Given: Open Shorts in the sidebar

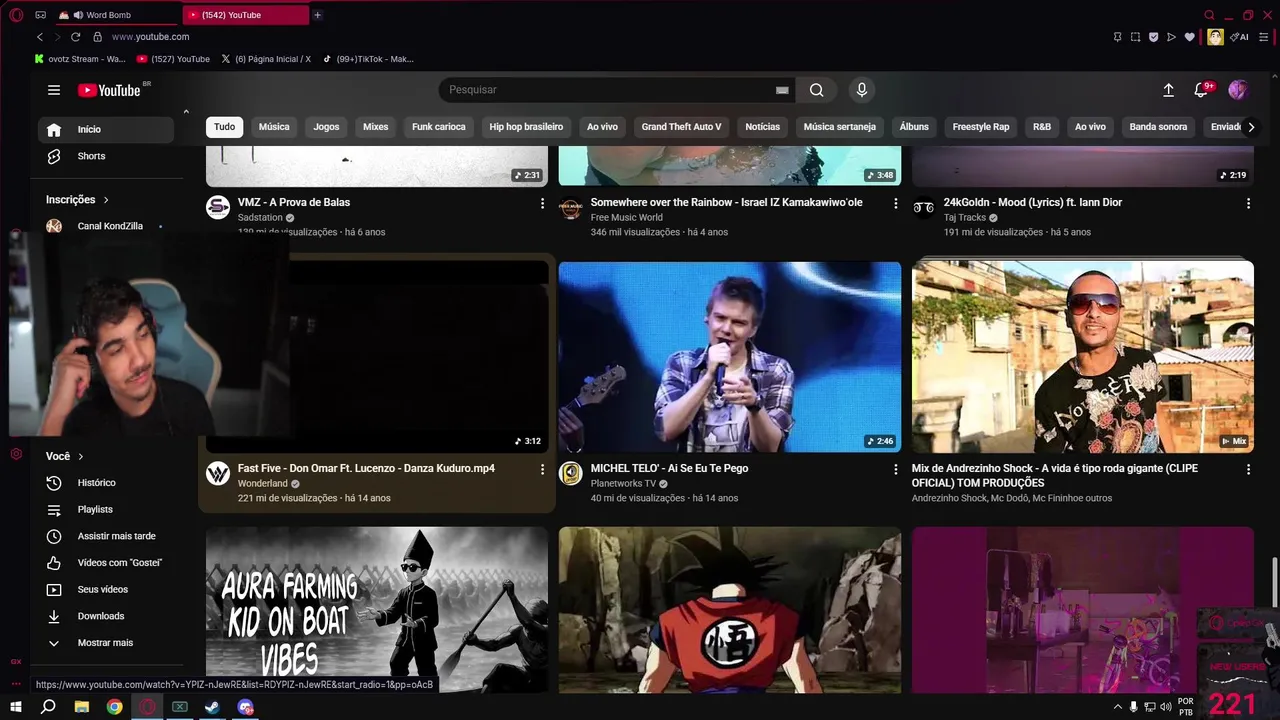Looking at the screenshot, I should 105,156.
